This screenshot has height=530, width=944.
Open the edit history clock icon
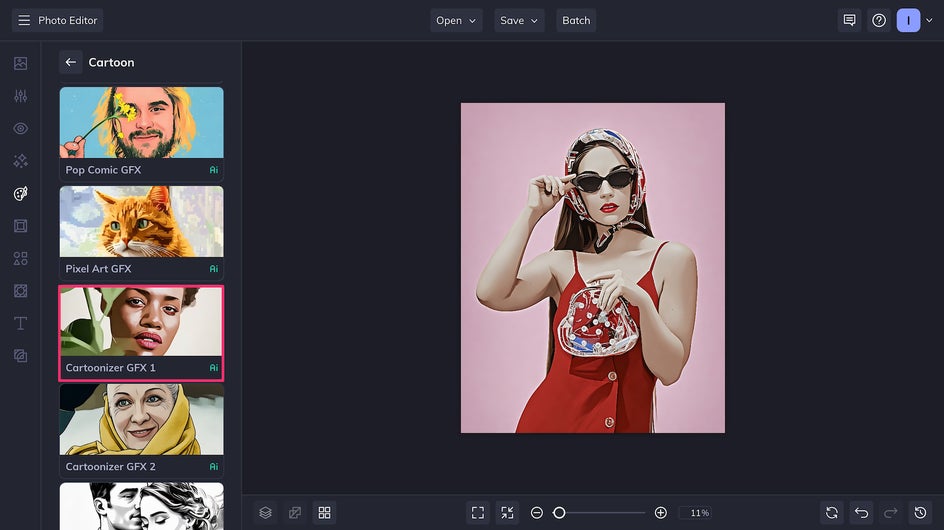coord(921,513)
